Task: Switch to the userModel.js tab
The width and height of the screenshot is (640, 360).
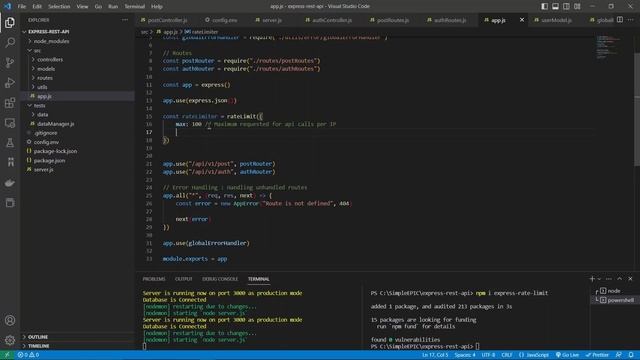Action: pyautogui.click(x=553, y=20)
